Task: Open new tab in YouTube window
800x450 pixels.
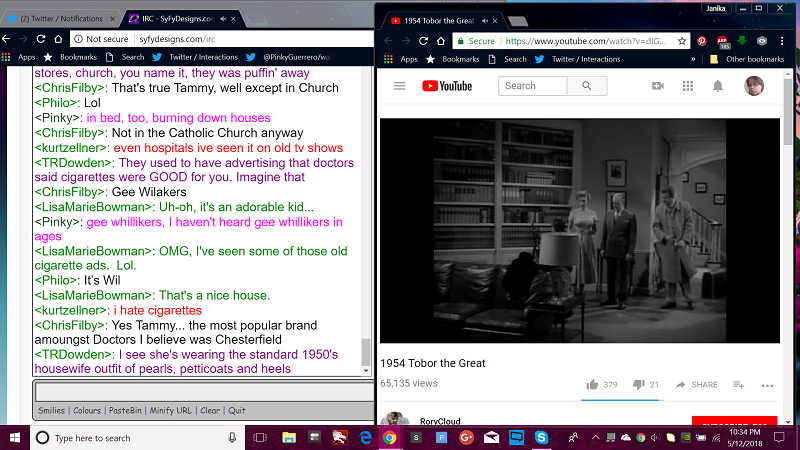Action: coord(518,21)
